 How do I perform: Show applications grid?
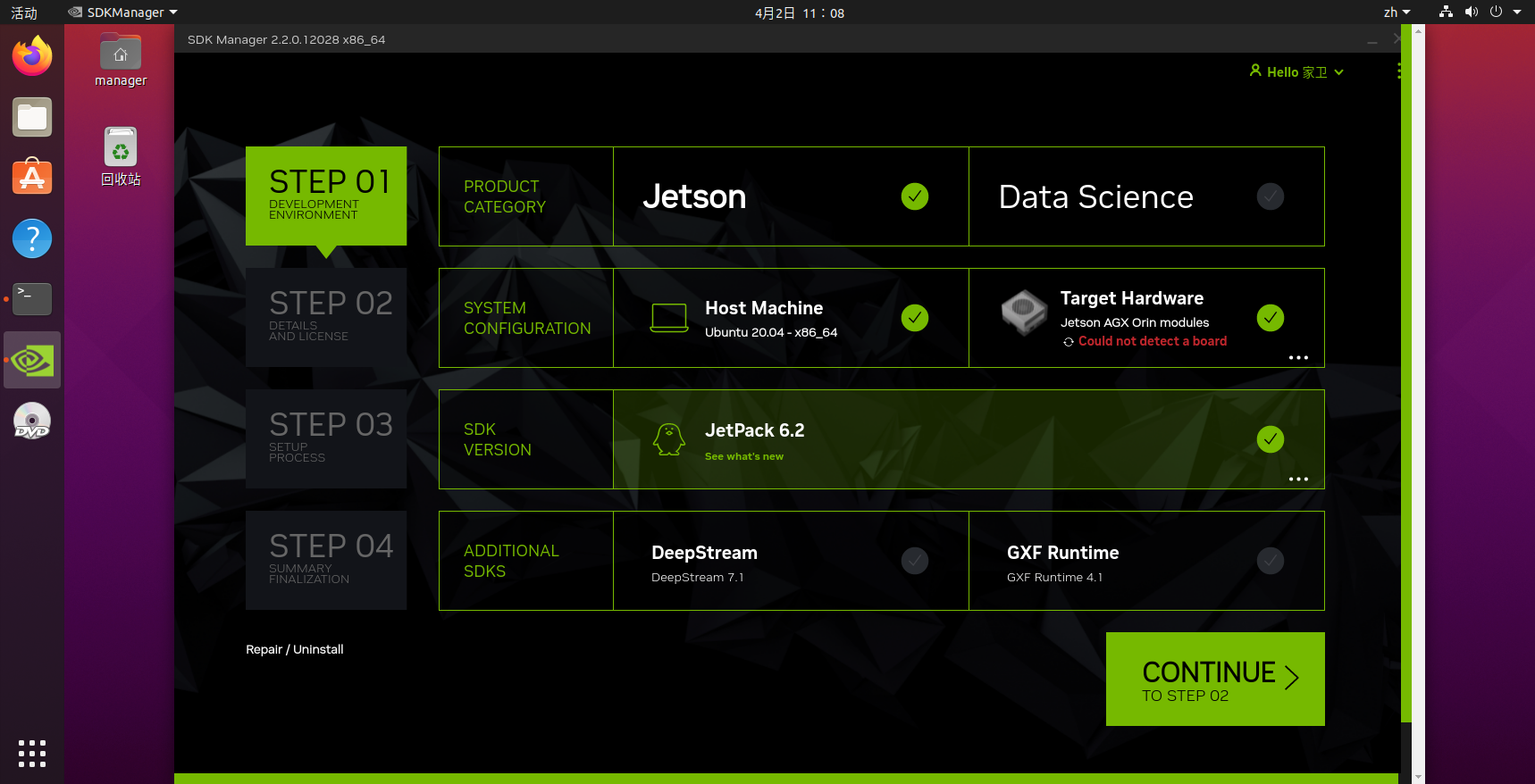coord(32,753)
